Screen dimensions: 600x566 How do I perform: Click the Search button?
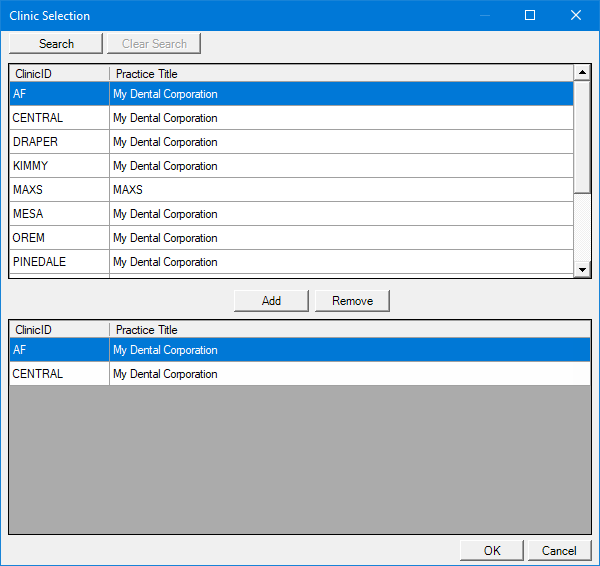(x=56, y=44)
